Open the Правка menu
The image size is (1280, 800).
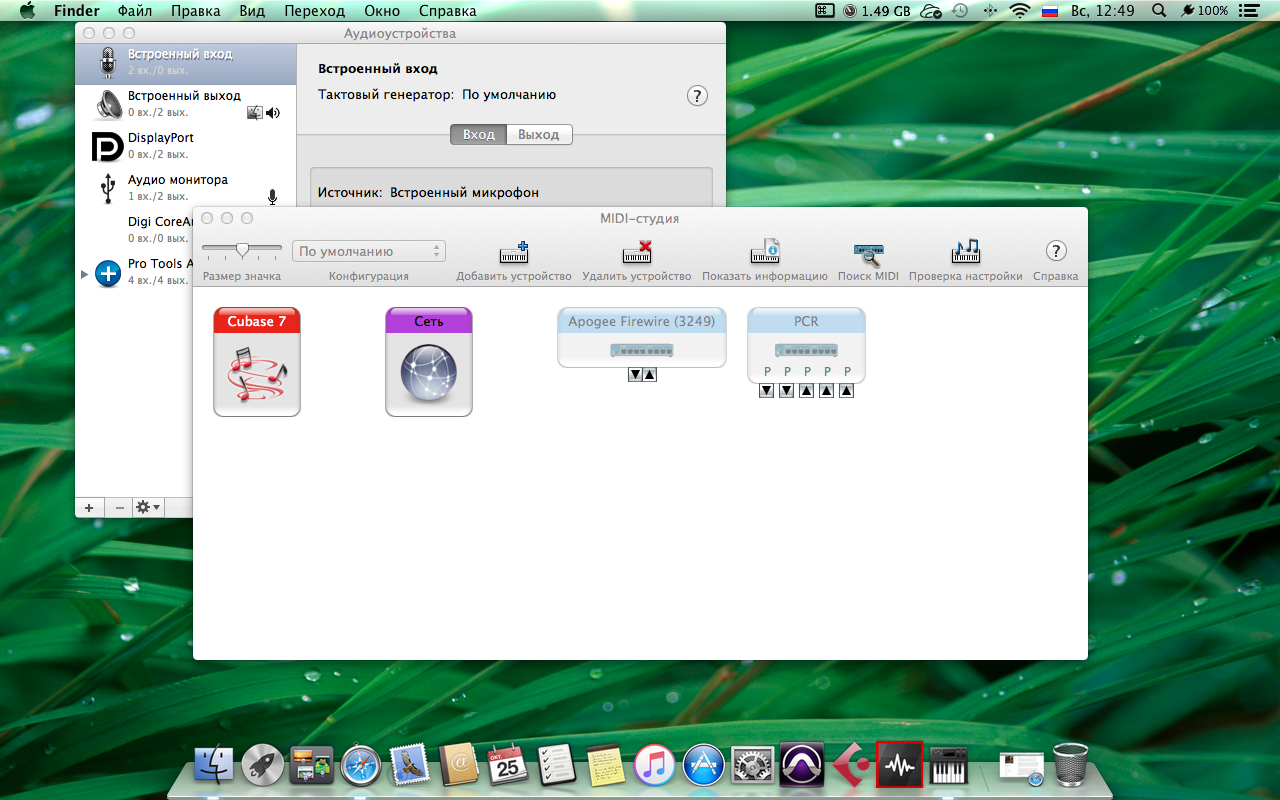click(x=196, y=11)
